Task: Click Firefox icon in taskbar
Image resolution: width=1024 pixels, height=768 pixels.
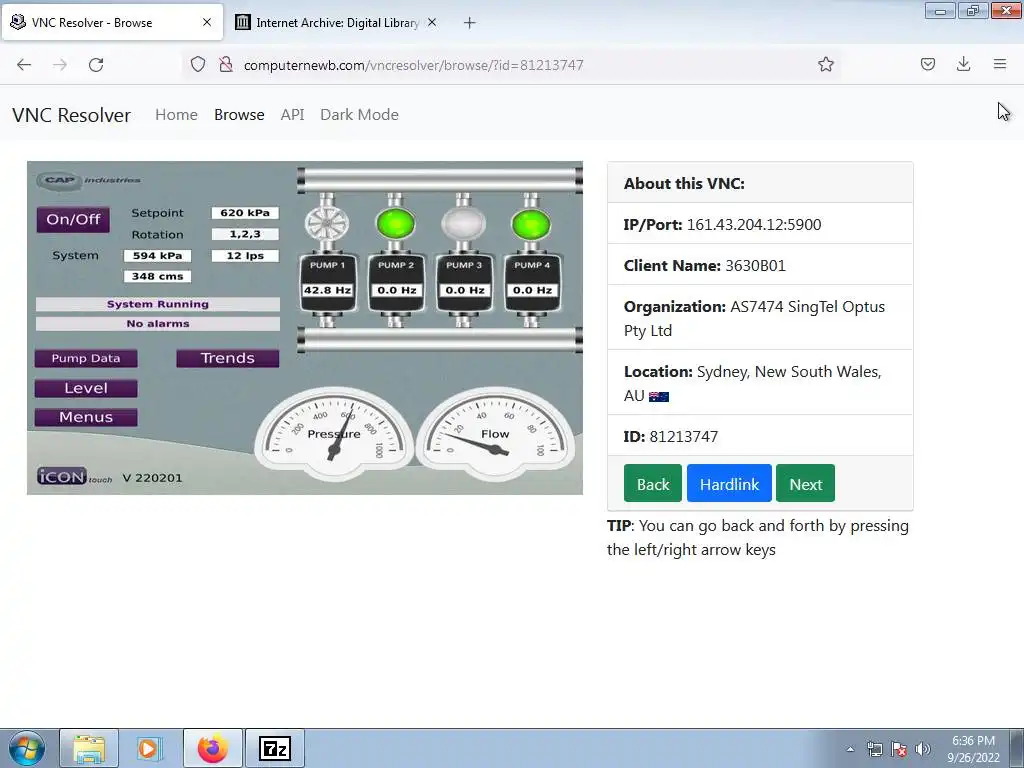Action: coord(213,748)
